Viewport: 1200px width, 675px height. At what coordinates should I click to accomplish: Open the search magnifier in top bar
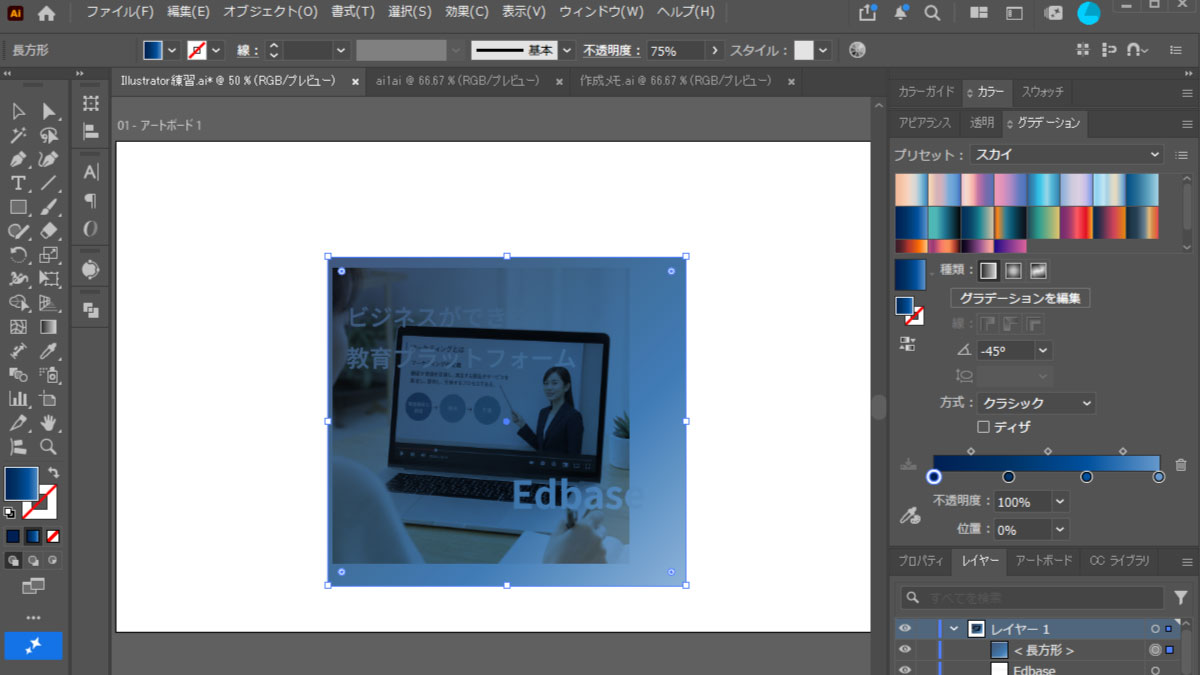[932, 13]
